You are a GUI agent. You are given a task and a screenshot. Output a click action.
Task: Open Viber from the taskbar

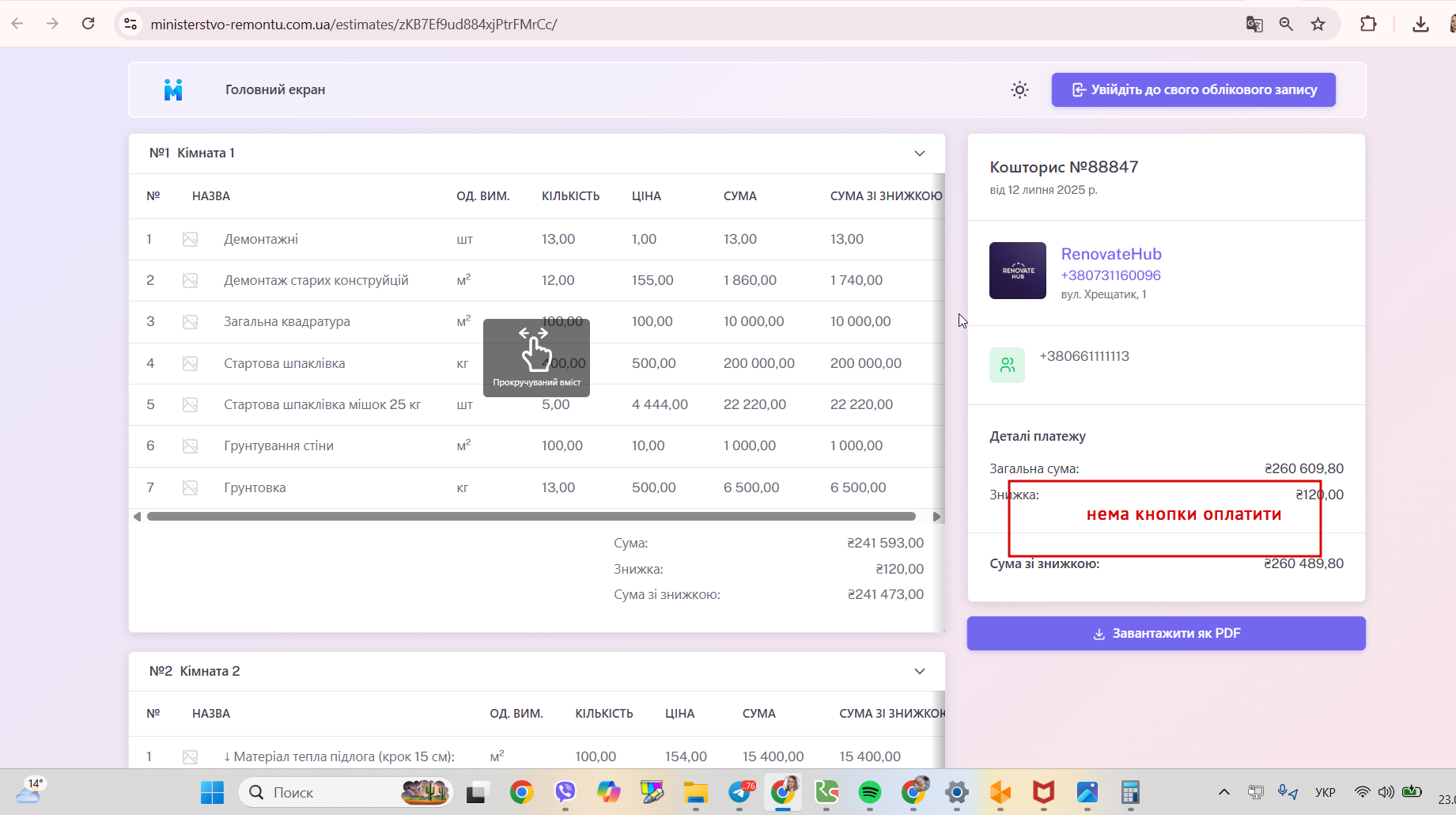pyautogui.click(x=565, y=792)
